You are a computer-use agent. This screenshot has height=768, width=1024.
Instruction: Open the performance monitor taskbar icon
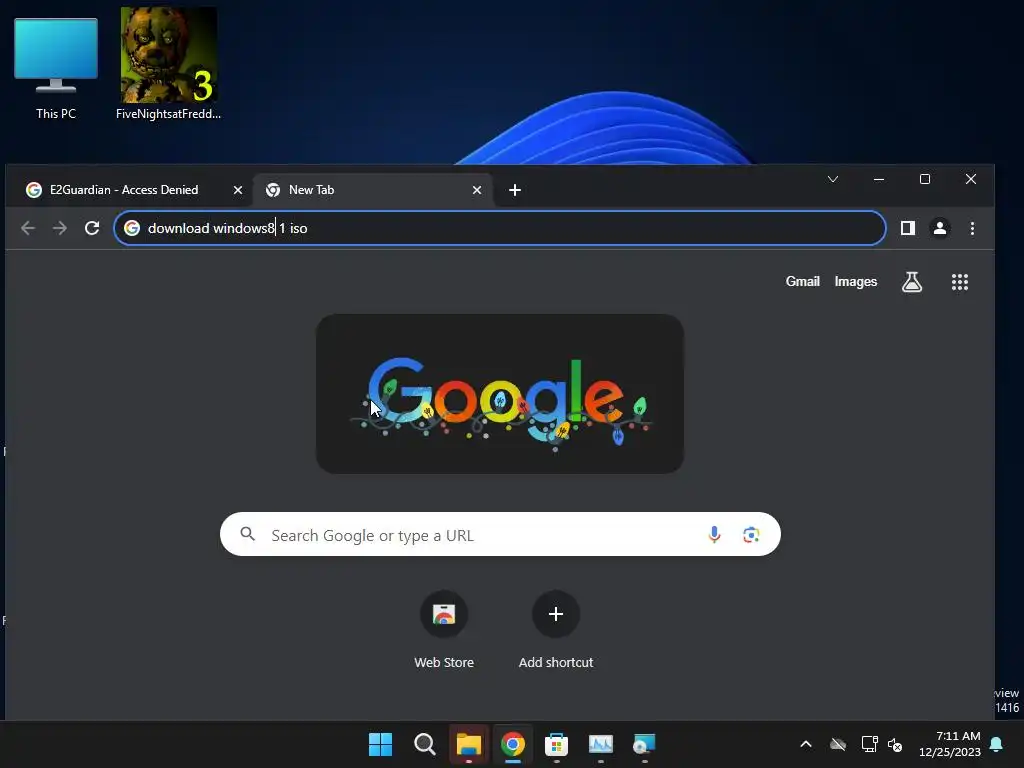(x=601, y=744)
